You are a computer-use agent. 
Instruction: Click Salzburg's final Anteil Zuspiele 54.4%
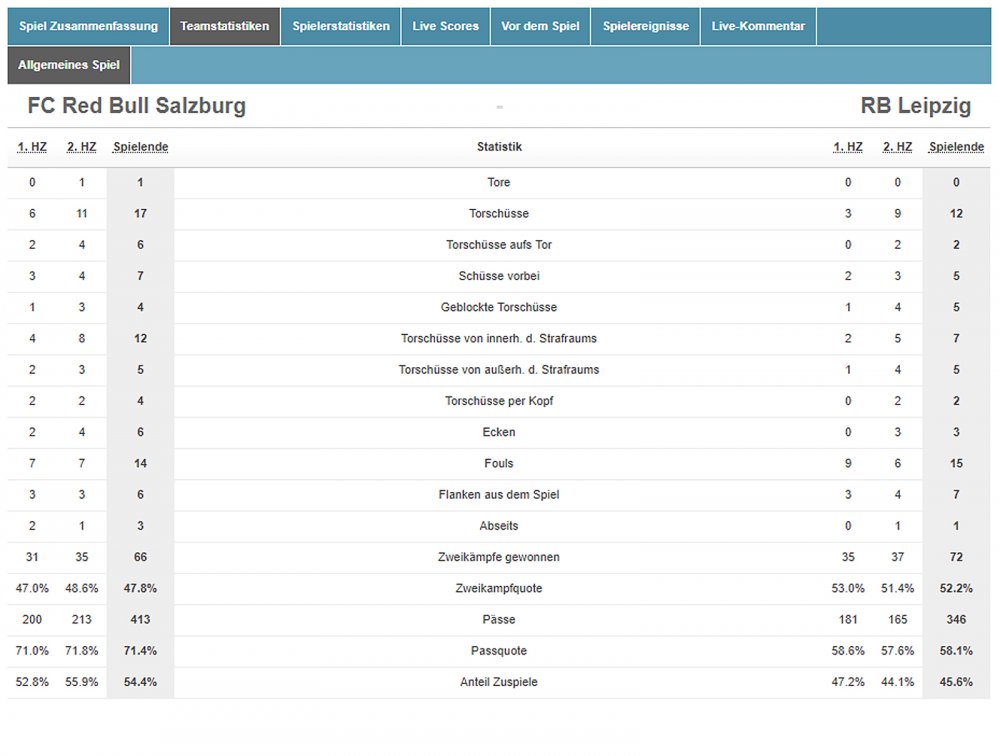(x=140, y=683)
